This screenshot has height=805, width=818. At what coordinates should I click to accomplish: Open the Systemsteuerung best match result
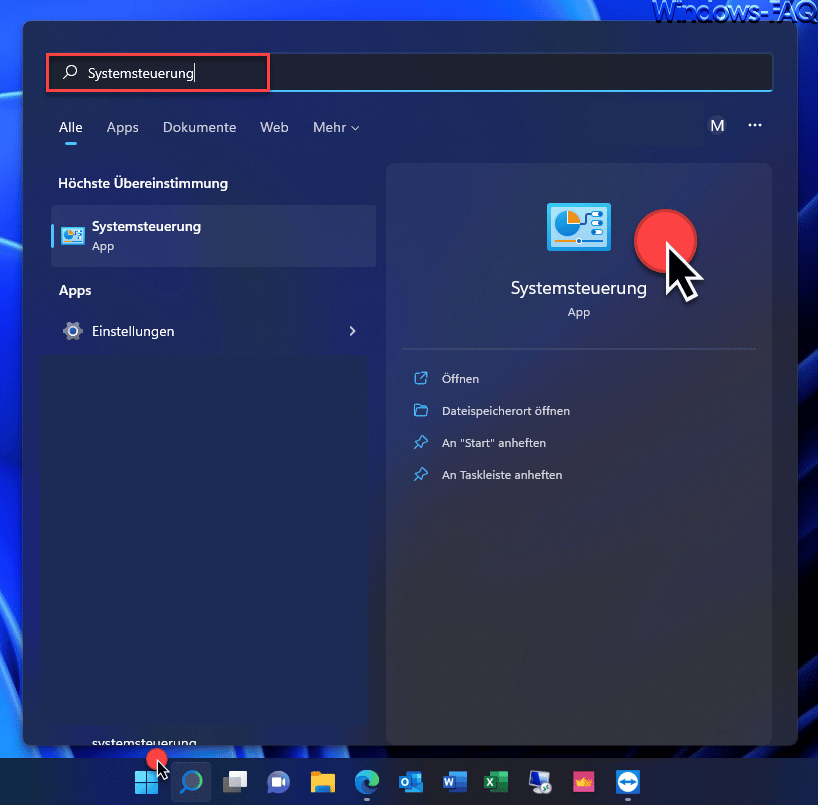(x=213, y=236)
